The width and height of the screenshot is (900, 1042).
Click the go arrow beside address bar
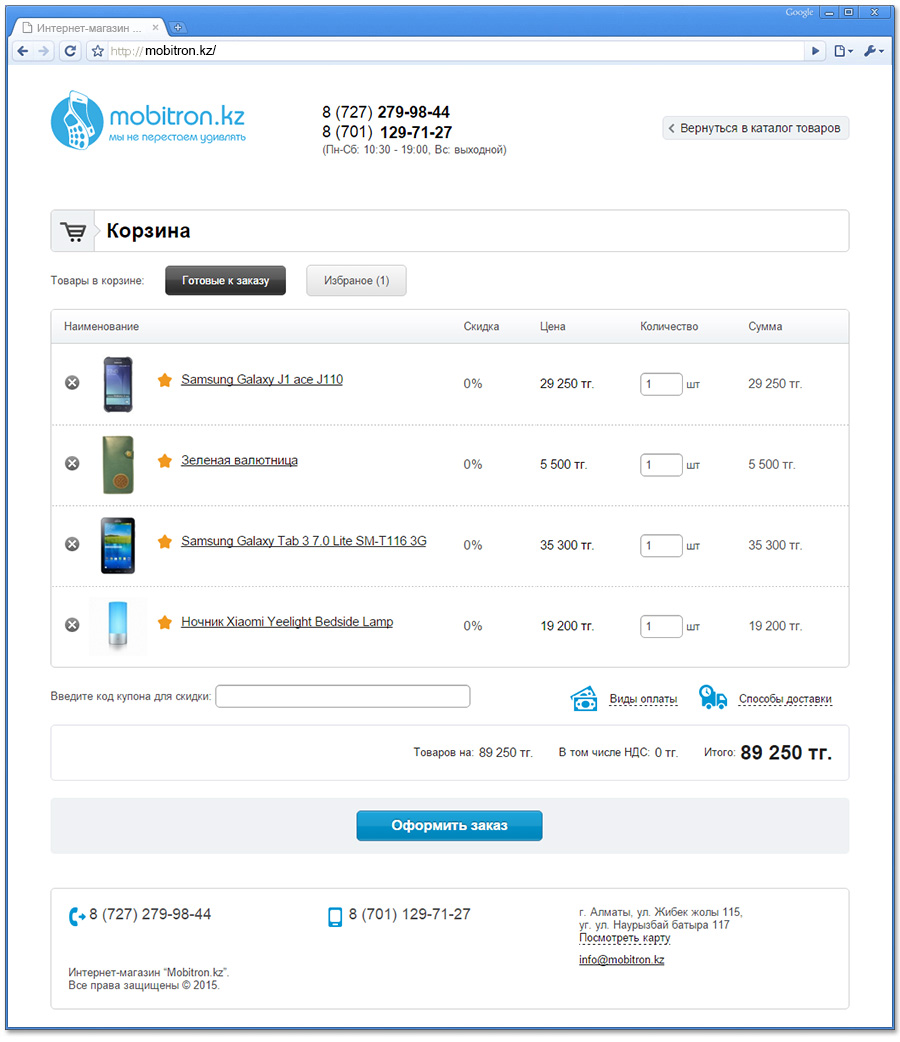click(815, 51)
